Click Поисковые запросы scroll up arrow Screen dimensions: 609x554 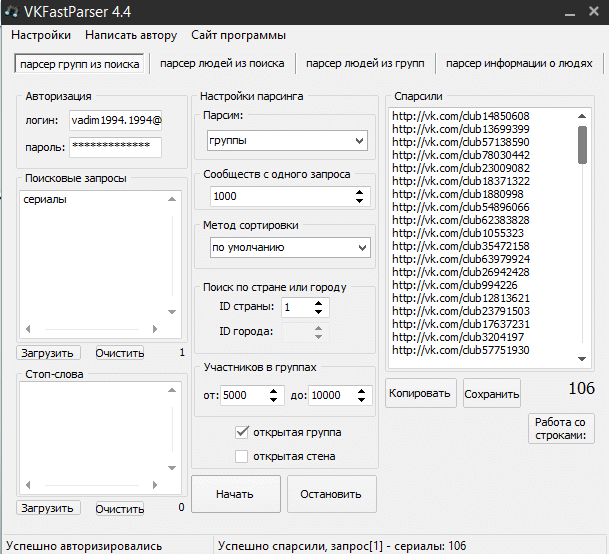coord(172,199)
